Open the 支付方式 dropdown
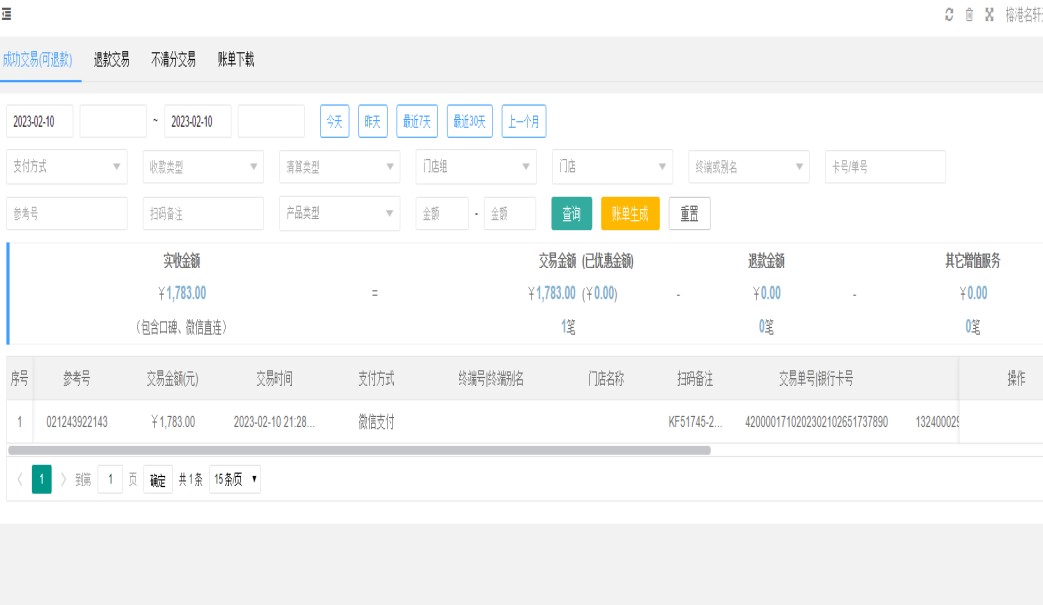 point(67,167)
